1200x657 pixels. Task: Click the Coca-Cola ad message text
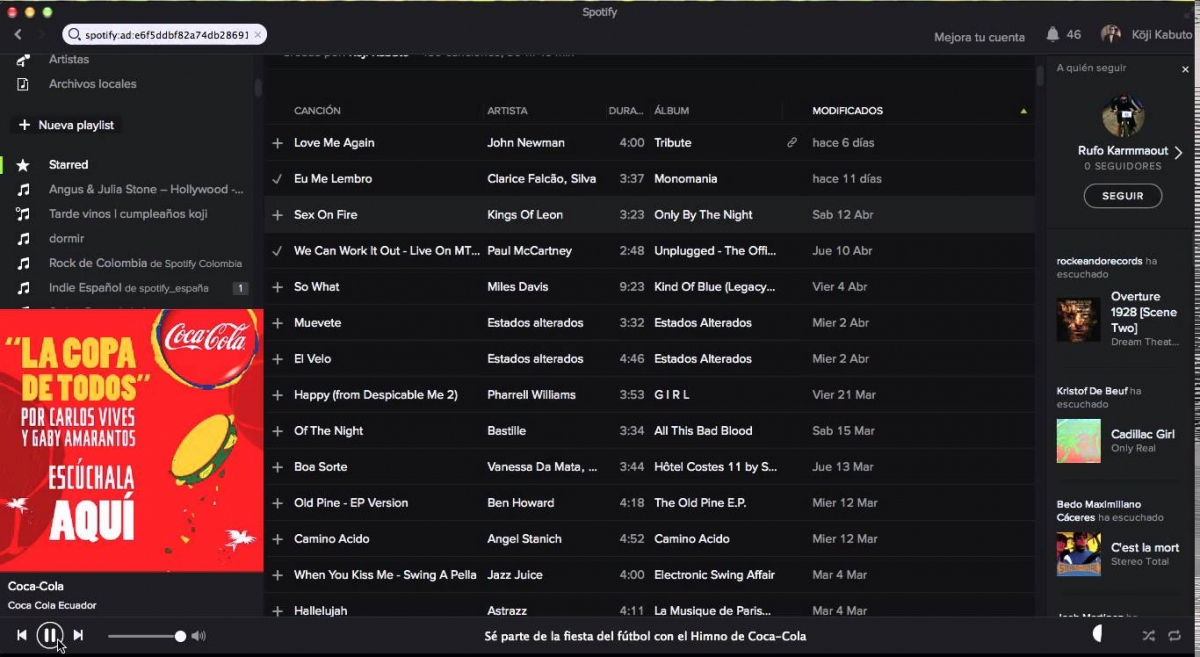pos(645,636)
